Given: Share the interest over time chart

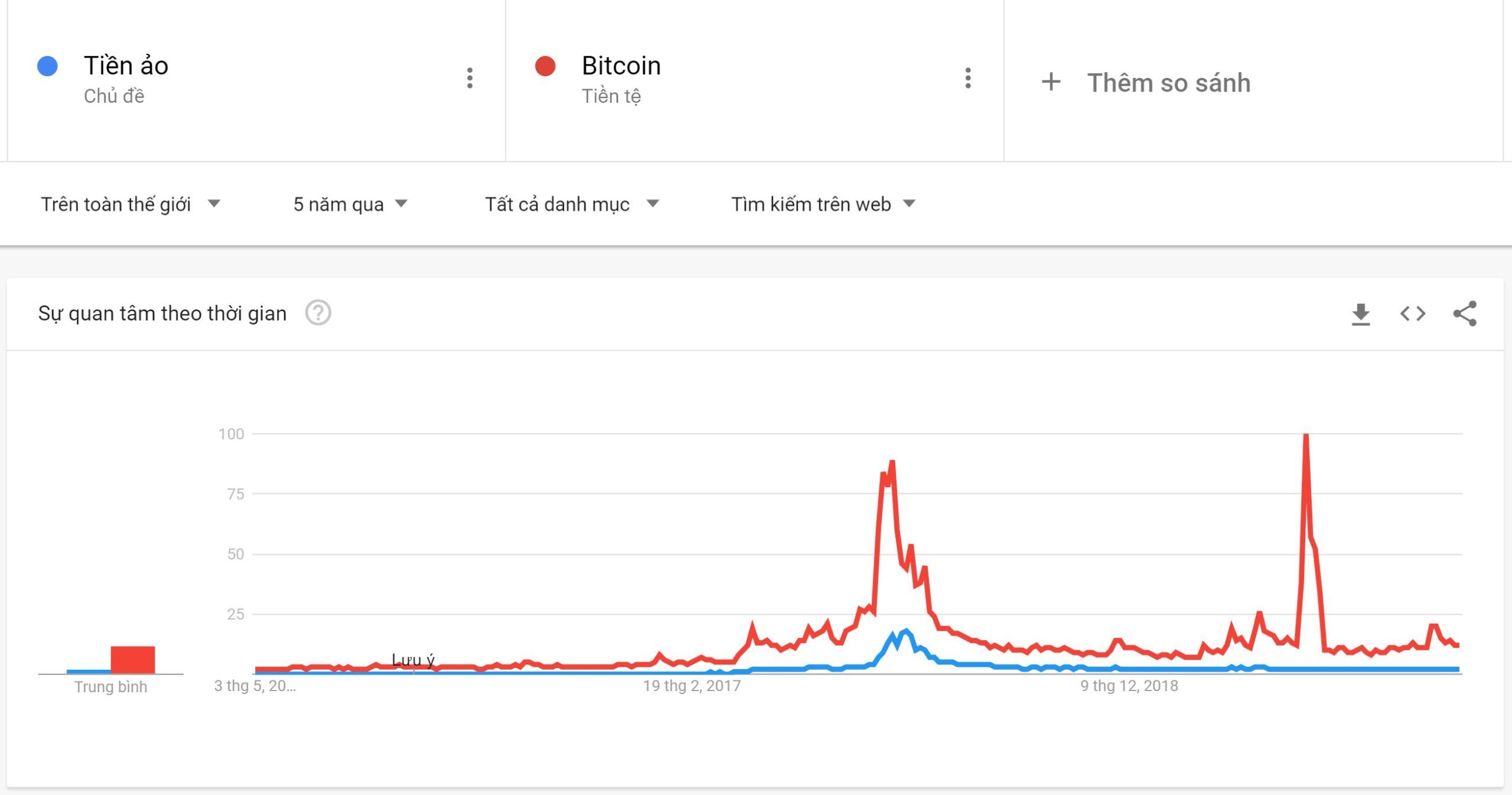Looking at the screenshot, I should click(1465, 314).
